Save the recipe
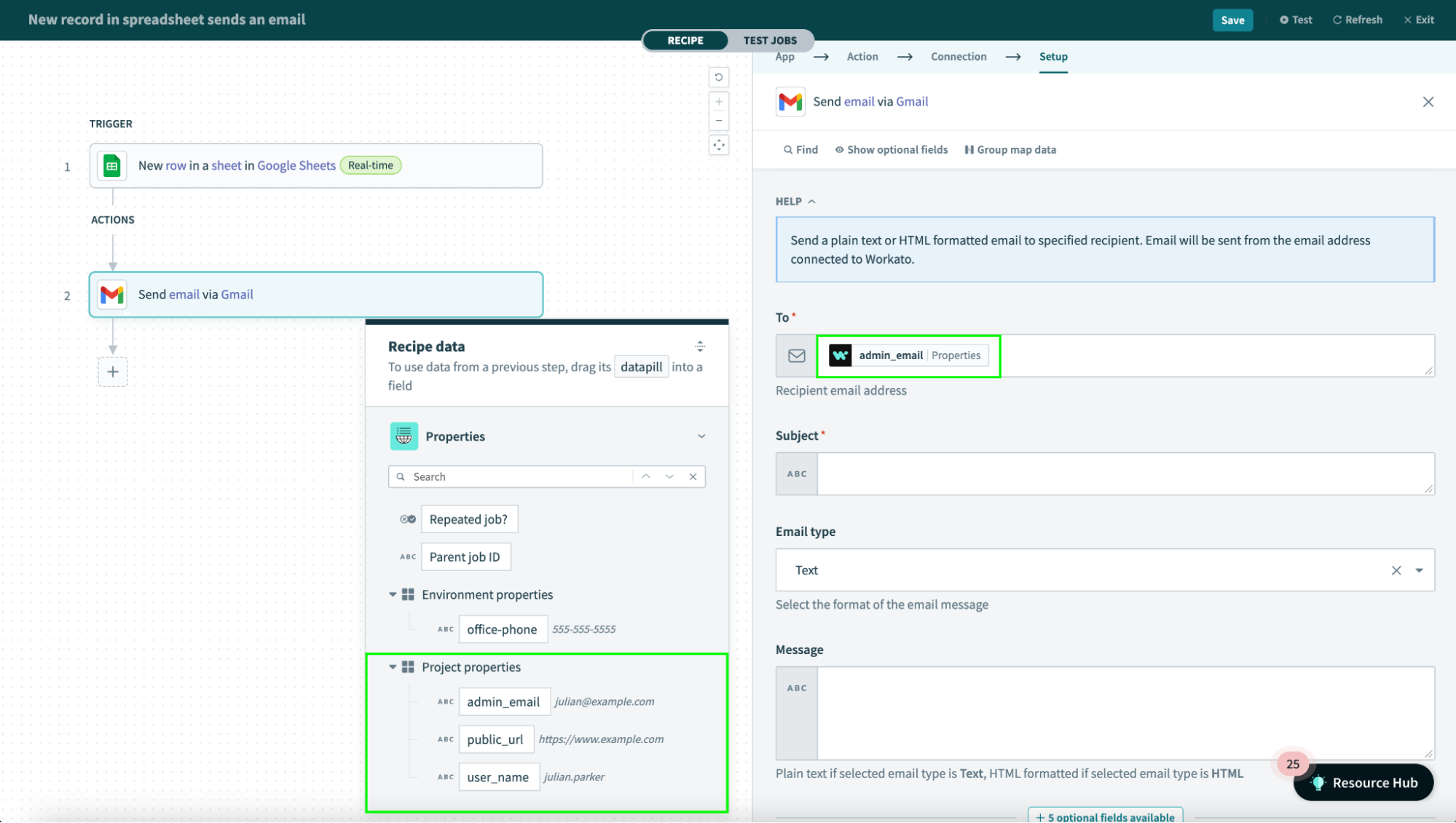 1232,20
